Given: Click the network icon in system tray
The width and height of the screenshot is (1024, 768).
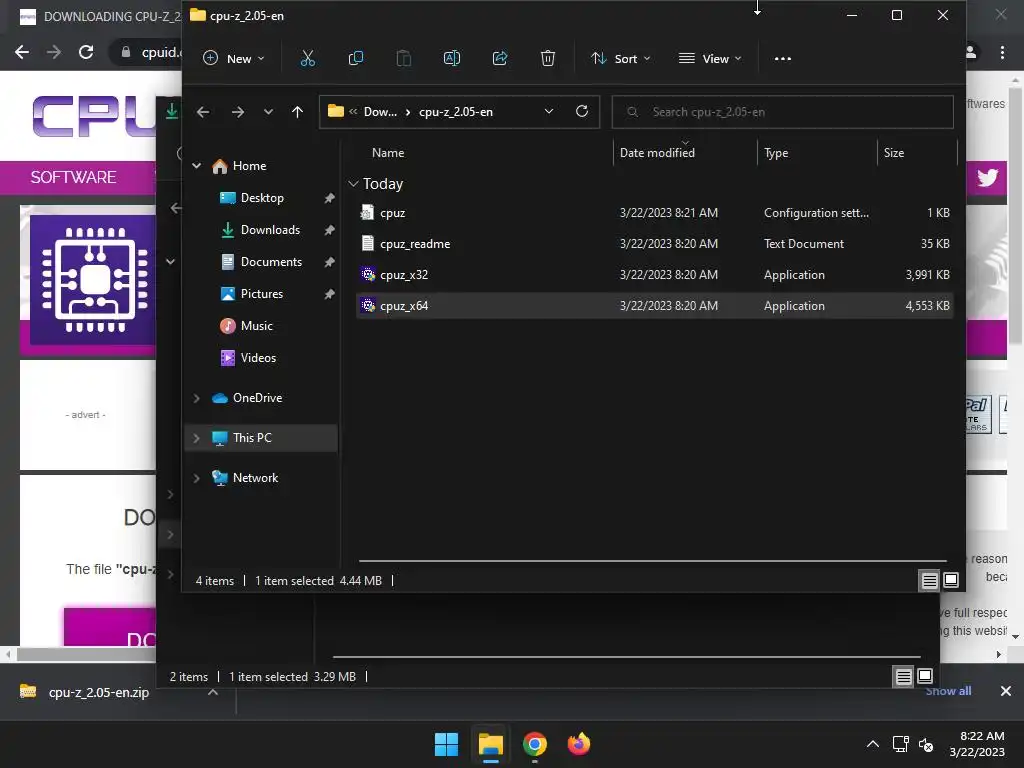Looking at the screenshot, I should pos(901,744).
